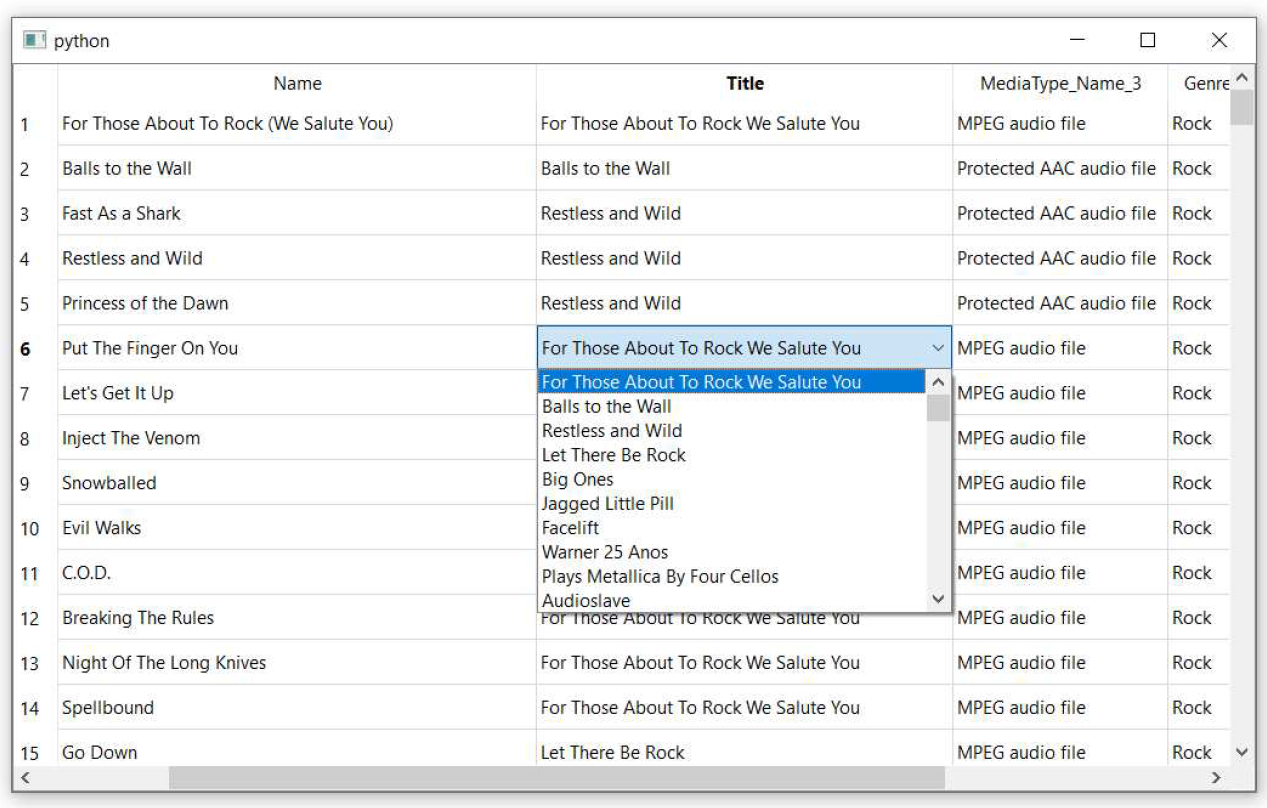Screen dimensions: 1267x808
Task: Select 'Big Ones' from the dropdown list
Action: [x=732, y=479]
